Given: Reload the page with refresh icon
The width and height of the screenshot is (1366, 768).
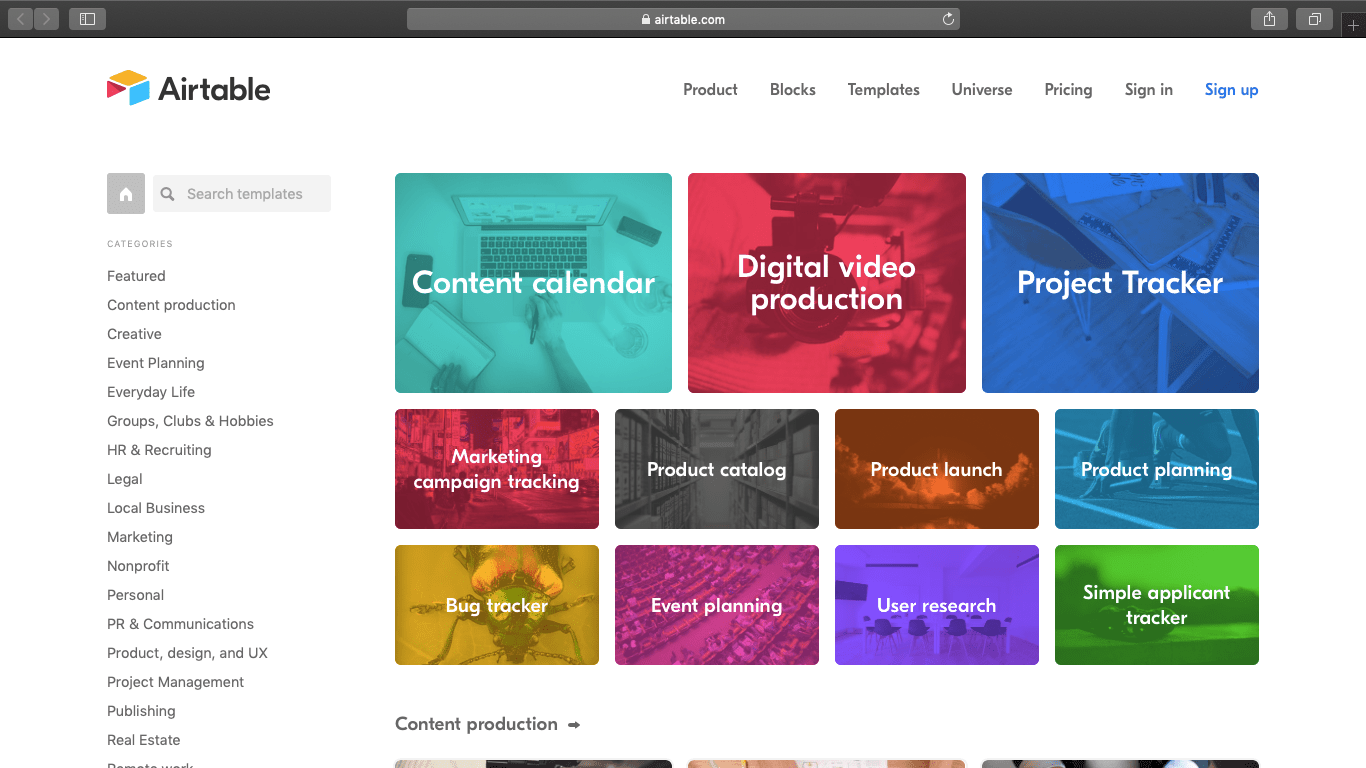Looking at the screenshot, I should click(x=948, y=19).
